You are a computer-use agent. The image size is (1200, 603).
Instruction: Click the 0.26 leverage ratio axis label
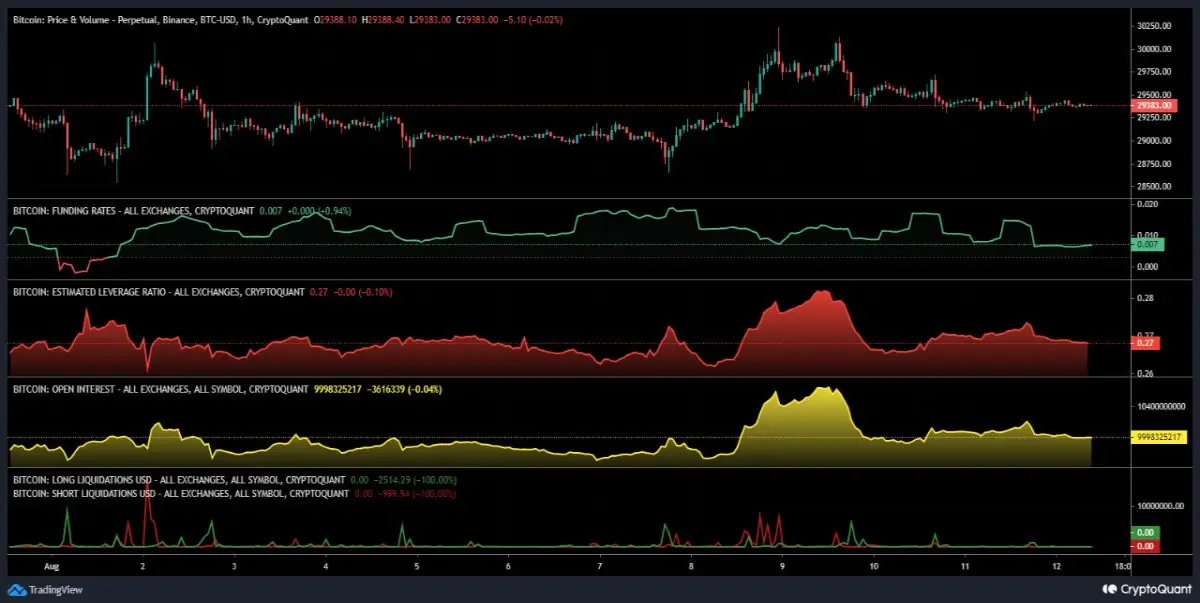pos(1145,373)
